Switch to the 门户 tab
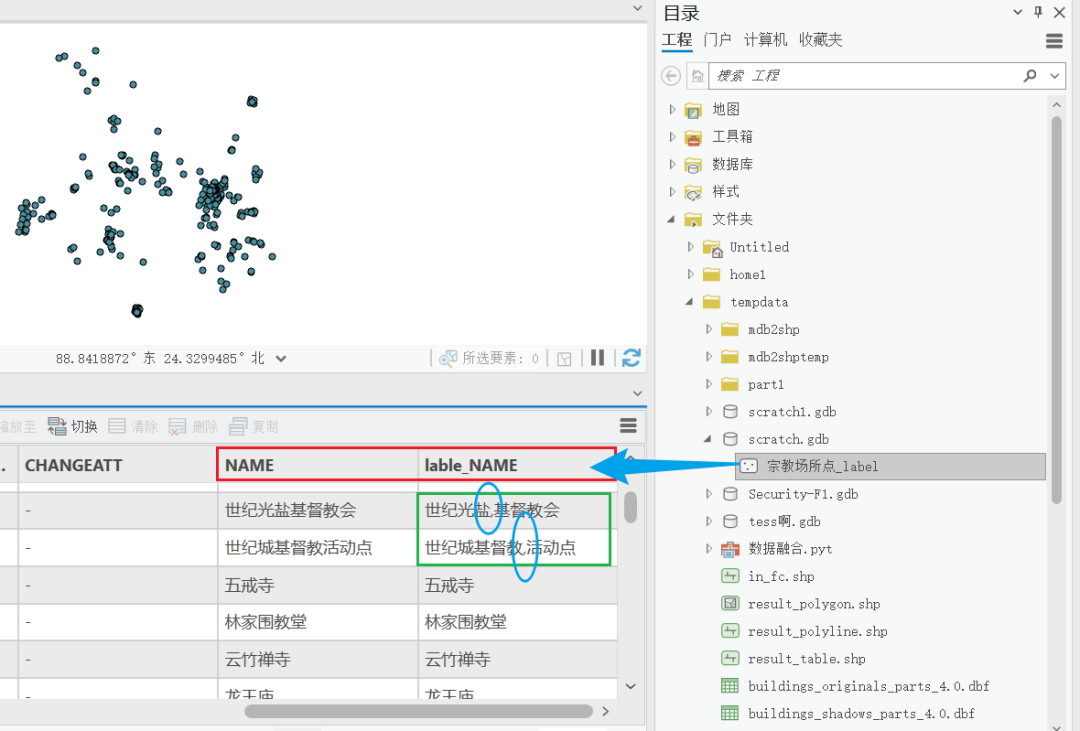The image size is (1080, 731). pos(717,39)
